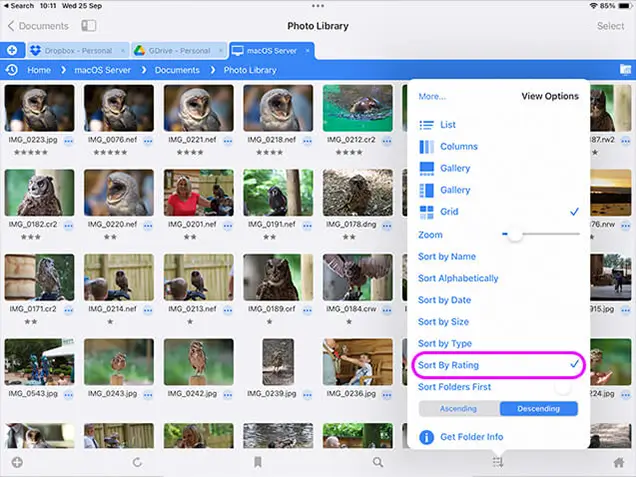Screen dimensions: 636x477
Task: Toggle Sort Folders First switch
Action: click(562, 387)
